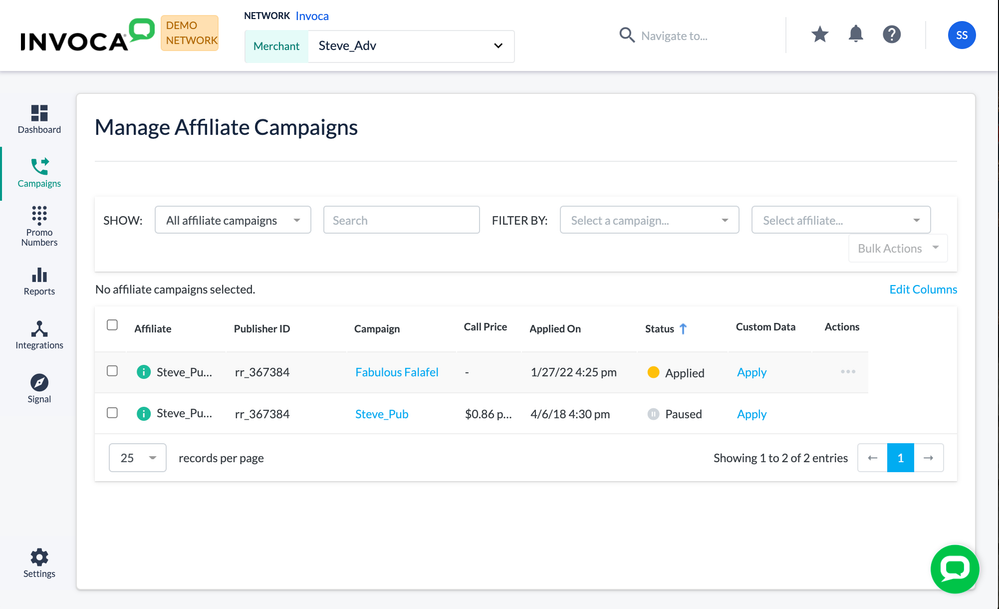Check the Steve_Pub campaign row checkbox
This screenshot has height=609, width=999.
tap(112, 413)
